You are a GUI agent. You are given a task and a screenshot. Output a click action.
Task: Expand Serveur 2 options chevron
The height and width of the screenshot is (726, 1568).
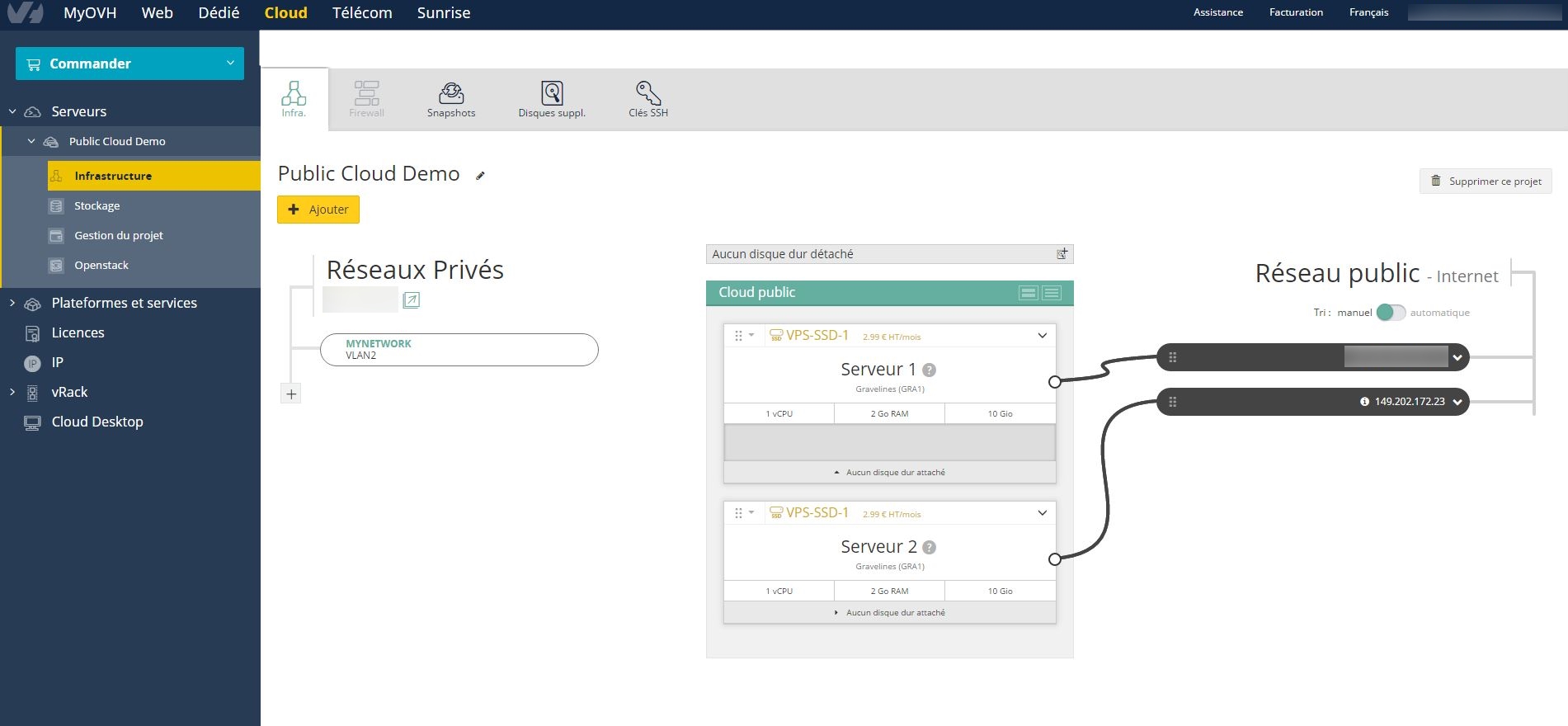click(x=1043, y=513)
